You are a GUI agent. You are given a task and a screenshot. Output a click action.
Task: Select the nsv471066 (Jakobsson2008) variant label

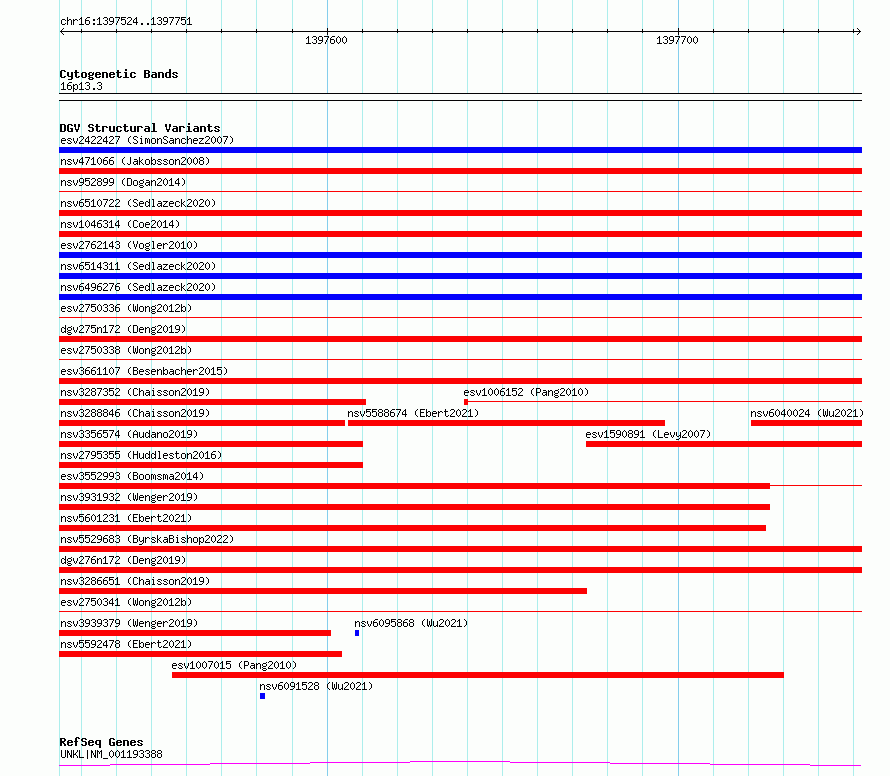coord(135,161)
